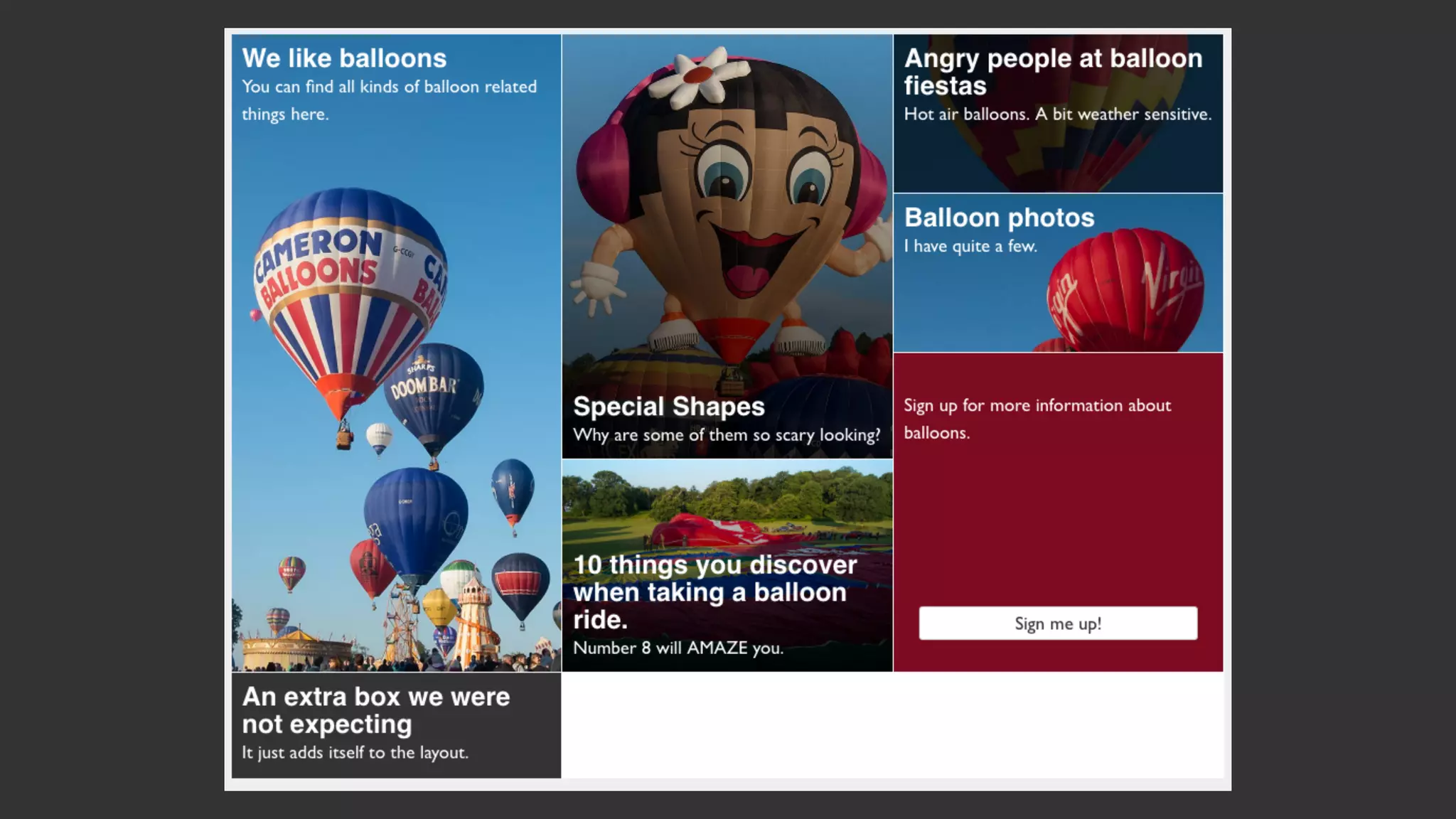Click the Doom Bar dark blue balloon
1456x819 pixels.
point(434,398)
